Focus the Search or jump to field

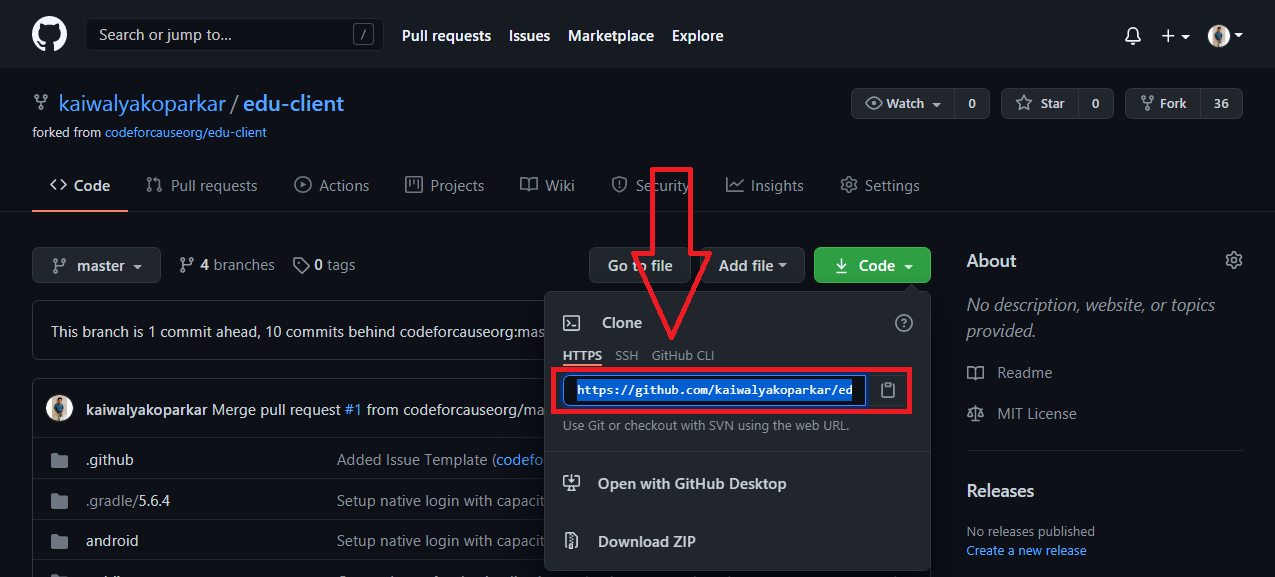coord(234,35)
